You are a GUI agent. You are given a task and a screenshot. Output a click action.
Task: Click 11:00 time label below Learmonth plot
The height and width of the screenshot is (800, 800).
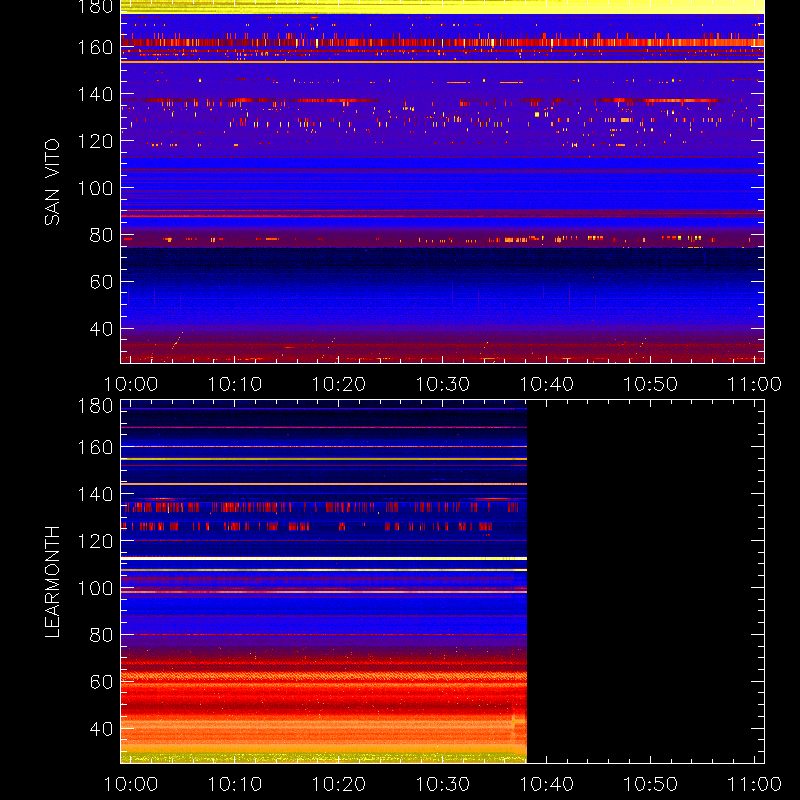point(754,784)
